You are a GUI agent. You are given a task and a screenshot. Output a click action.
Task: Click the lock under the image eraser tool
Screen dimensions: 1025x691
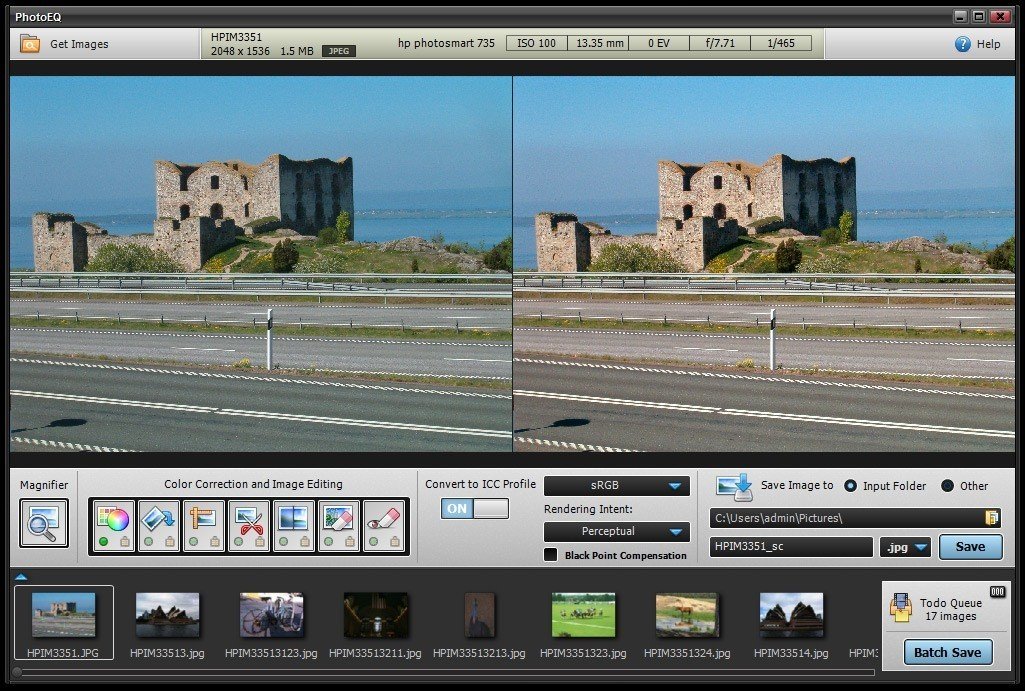[350, 541]
